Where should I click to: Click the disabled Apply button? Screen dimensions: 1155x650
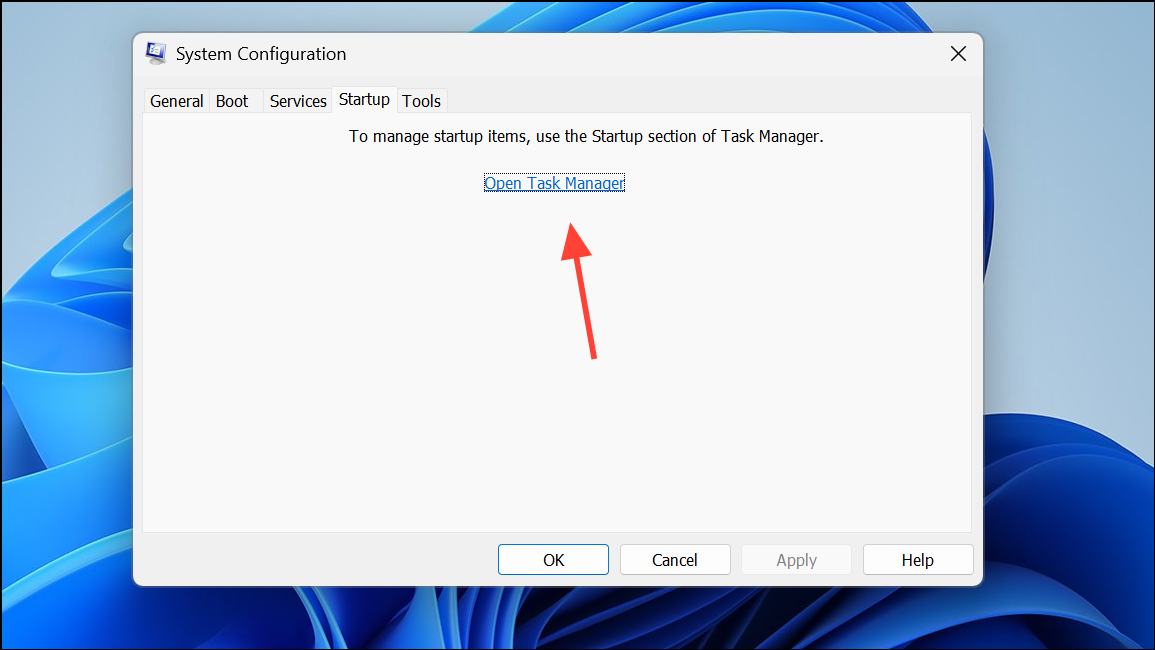coord(796,559)
